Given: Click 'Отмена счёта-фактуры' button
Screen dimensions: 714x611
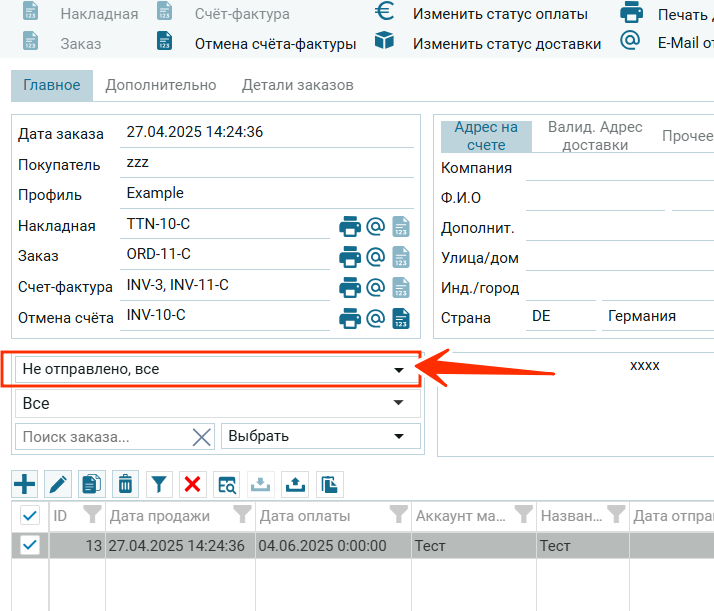Looking at the screenshot, I should coord(275,44).
